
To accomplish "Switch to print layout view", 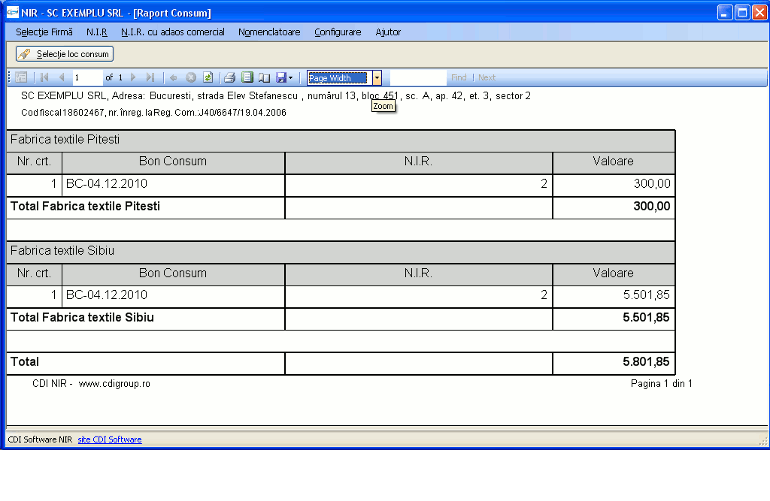I will coord(247,77).
